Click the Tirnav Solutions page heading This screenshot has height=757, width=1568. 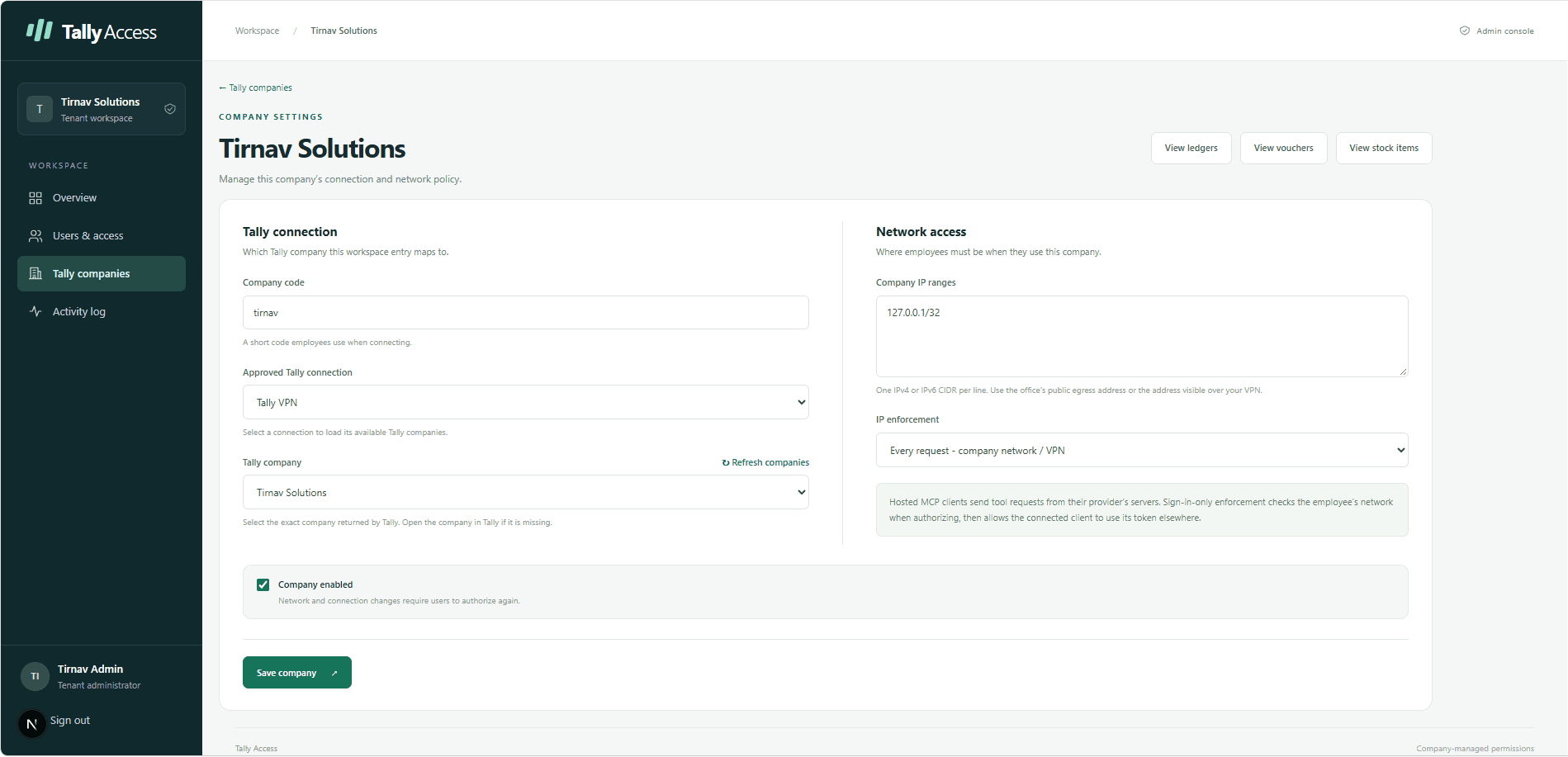pyautogui.click(x=312, y=149)
